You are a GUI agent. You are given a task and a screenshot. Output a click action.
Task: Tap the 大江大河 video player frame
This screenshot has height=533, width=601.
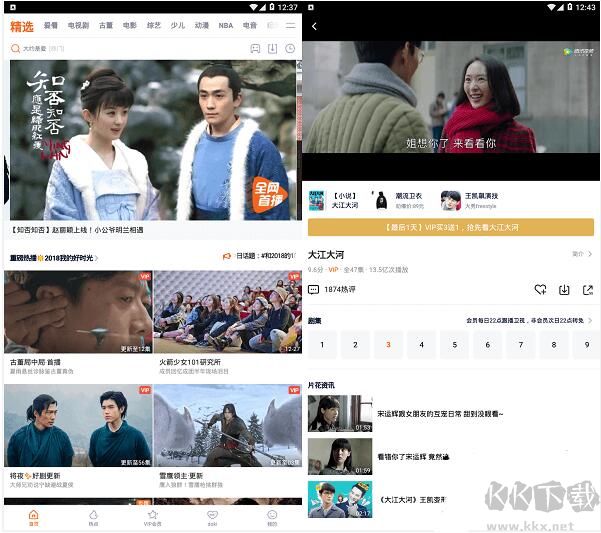tap(451, 97)
